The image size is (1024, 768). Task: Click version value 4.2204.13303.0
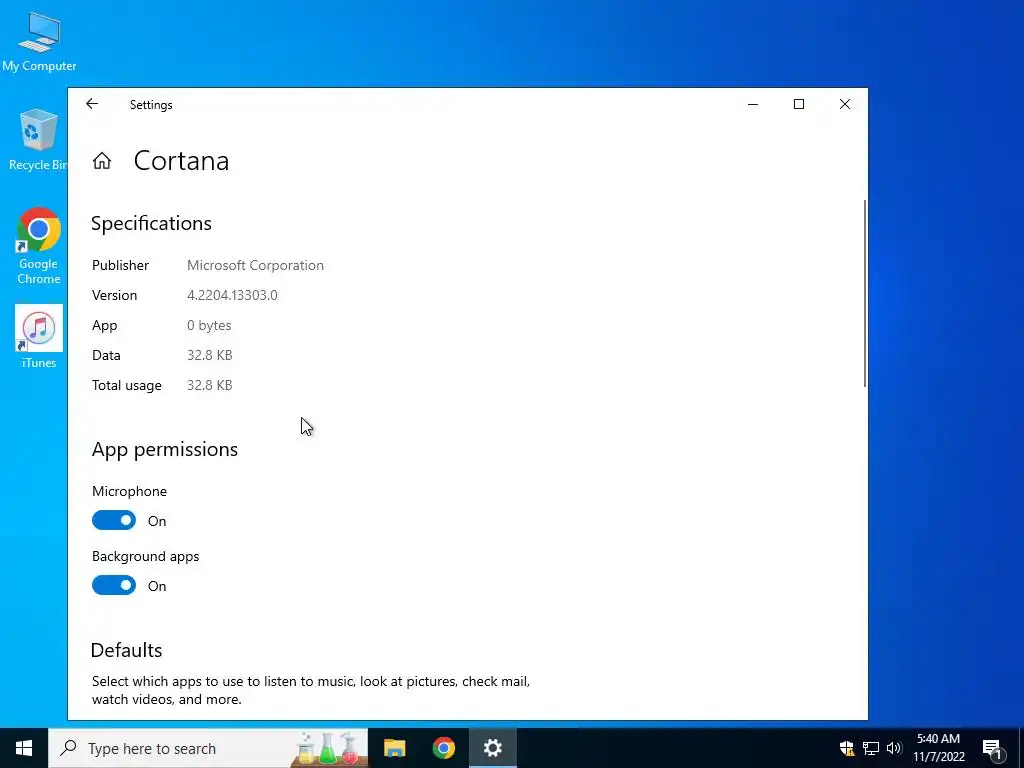pyautogui.click(x=232, y=295)
